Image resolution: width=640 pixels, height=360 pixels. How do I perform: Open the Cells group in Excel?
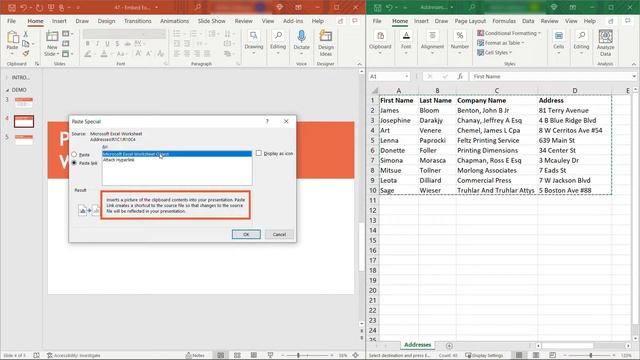coord(559,42)
